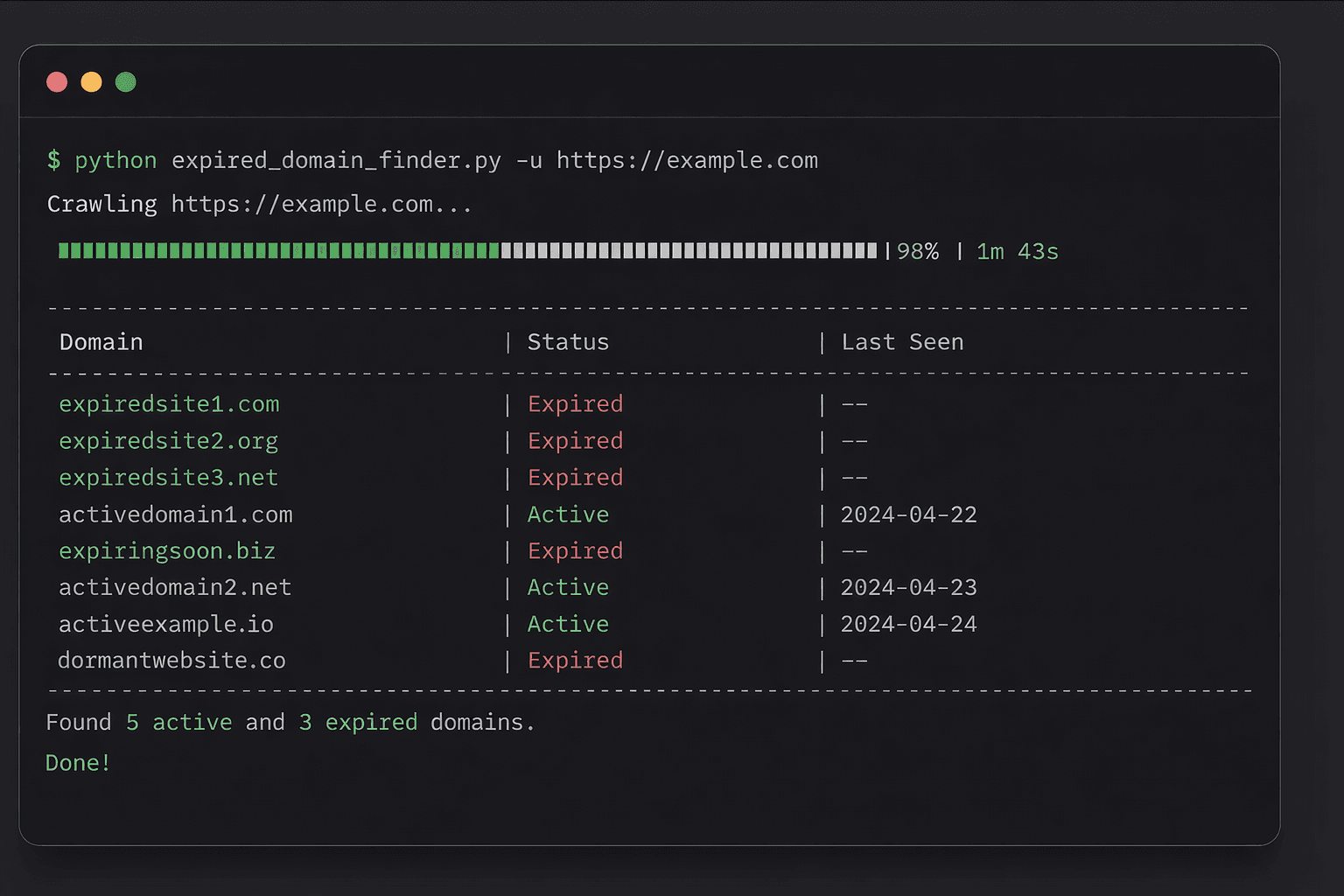Expand the Status column header

pos(568,341)
